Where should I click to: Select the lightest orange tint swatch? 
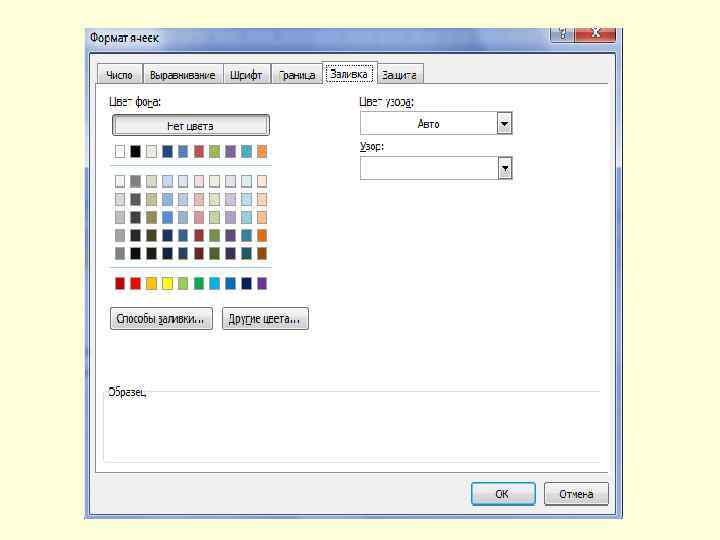[x=262, y=181]
